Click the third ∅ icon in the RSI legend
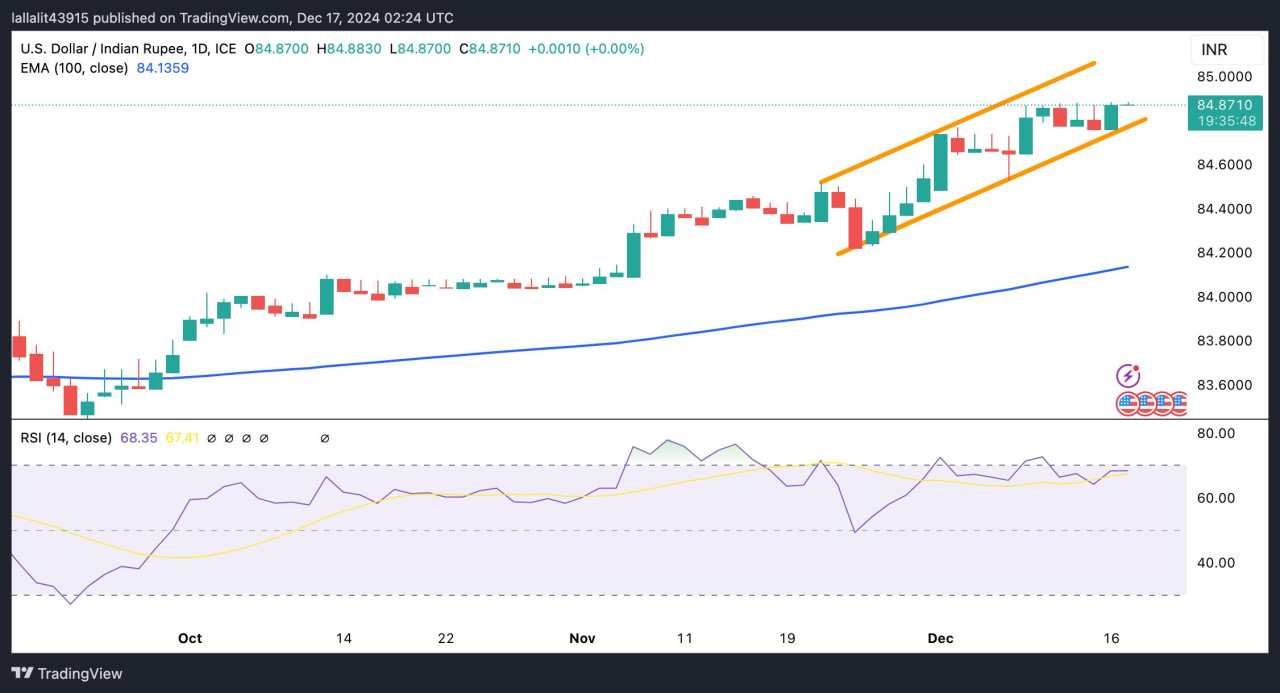Image resolution: width=1280 pixels, height=693 pixels. click(249, 438)
